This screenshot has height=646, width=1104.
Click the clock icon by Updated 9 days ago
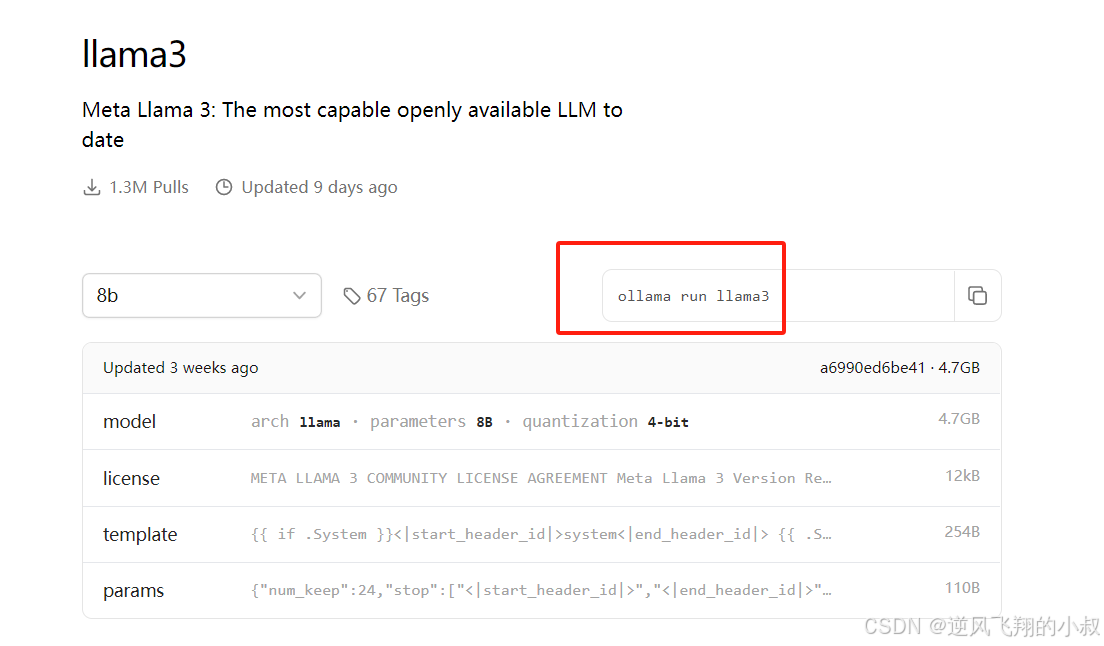tap(224, 187)
